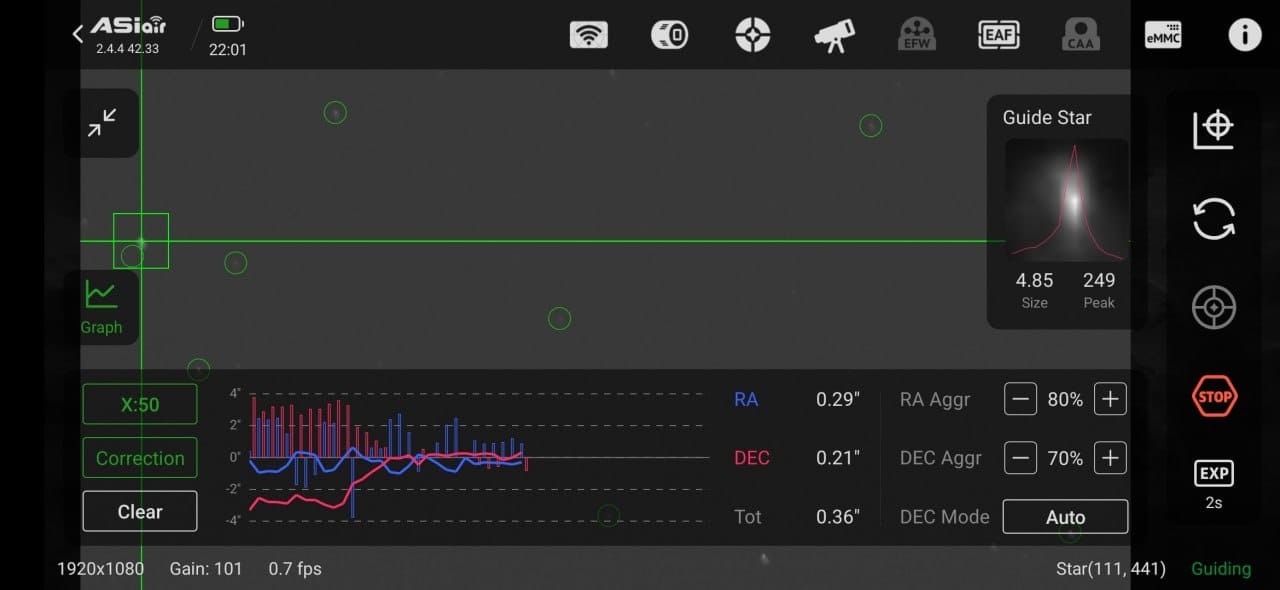Open the EFW filter wheel settings
The height and width of the screenshot is (590, 1280).
pyautogui.click(x=917, y=35)
